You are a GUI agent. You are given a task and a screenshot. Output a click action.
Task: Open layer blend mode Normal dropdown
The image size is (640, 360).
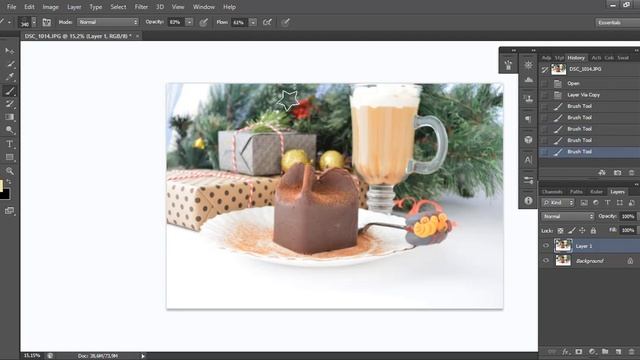[x=568, y=216]
